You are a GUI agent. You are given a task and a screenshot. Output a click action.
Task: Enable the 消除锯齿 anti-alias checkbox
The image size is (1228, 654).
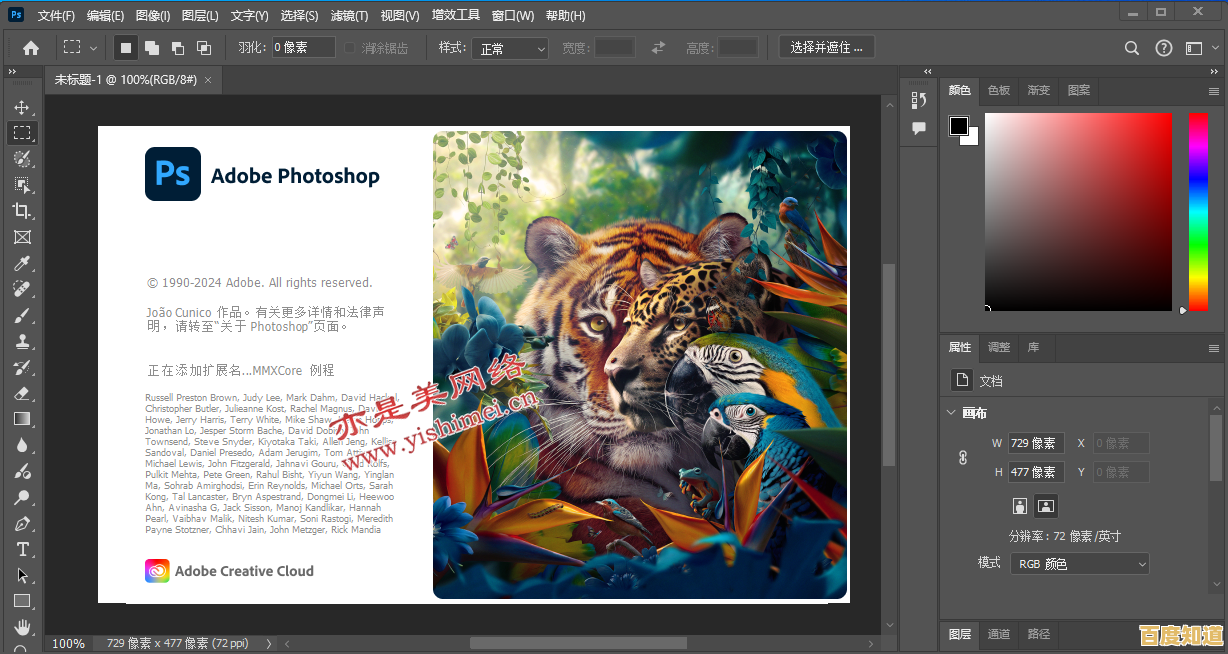click(x=349, y=46)
